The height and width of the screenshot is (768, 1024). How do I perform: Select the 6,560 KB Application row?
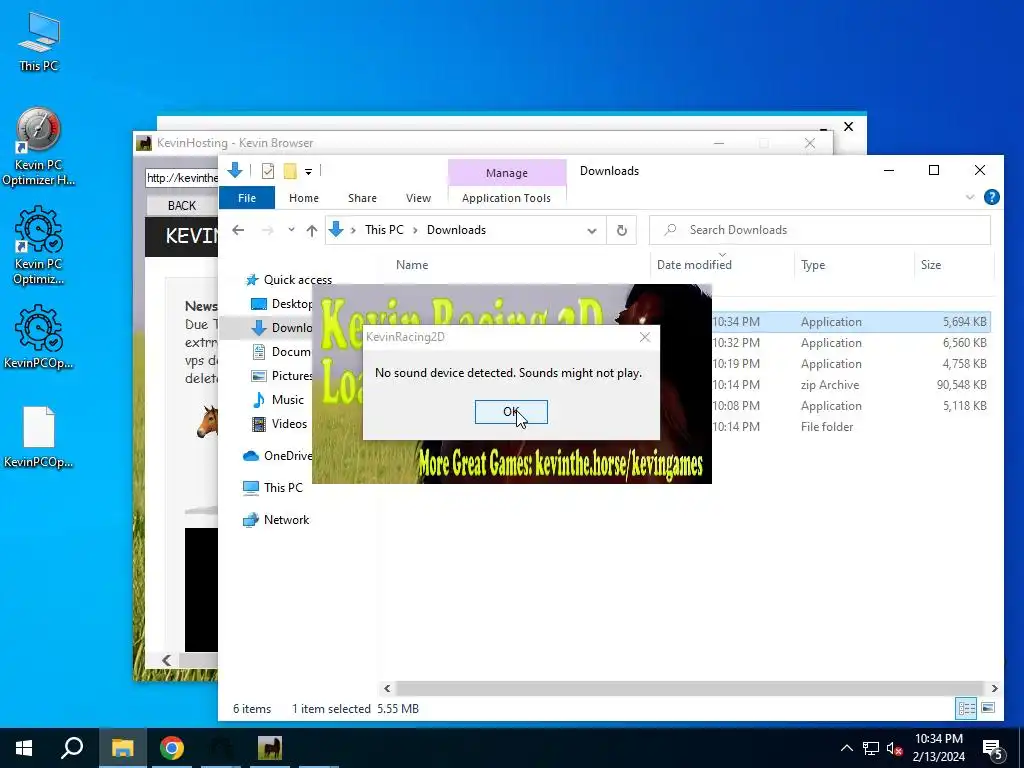[x=851, y=343]
